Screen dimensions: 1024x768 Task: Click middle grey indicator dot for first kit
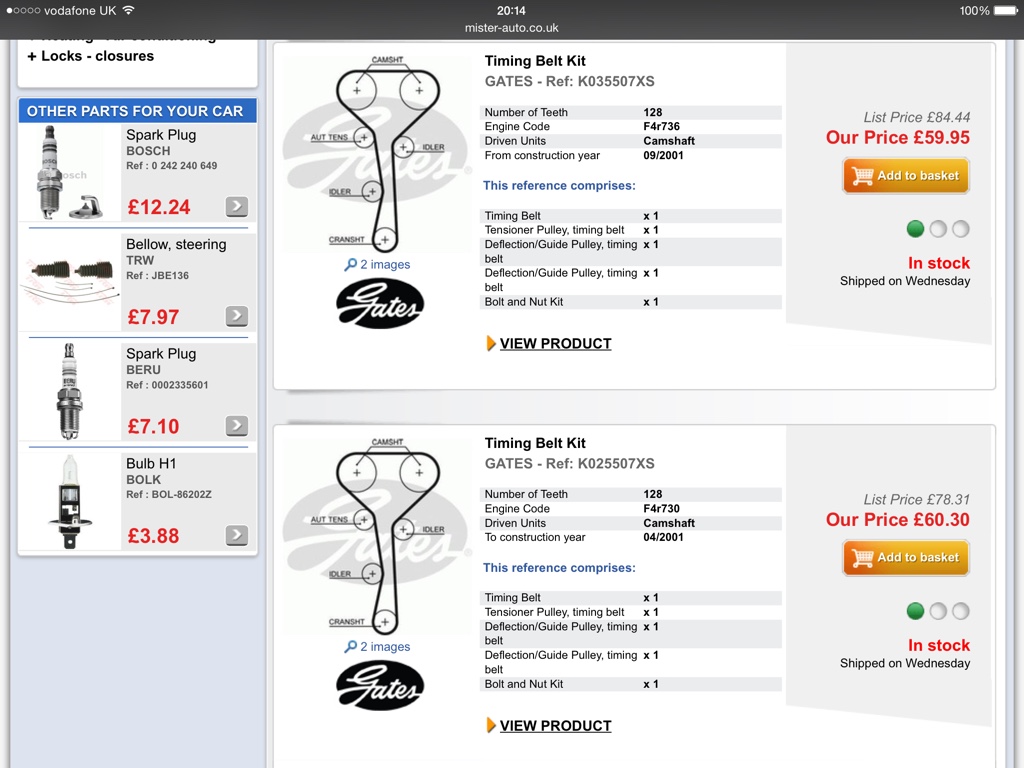click(938, 229)
